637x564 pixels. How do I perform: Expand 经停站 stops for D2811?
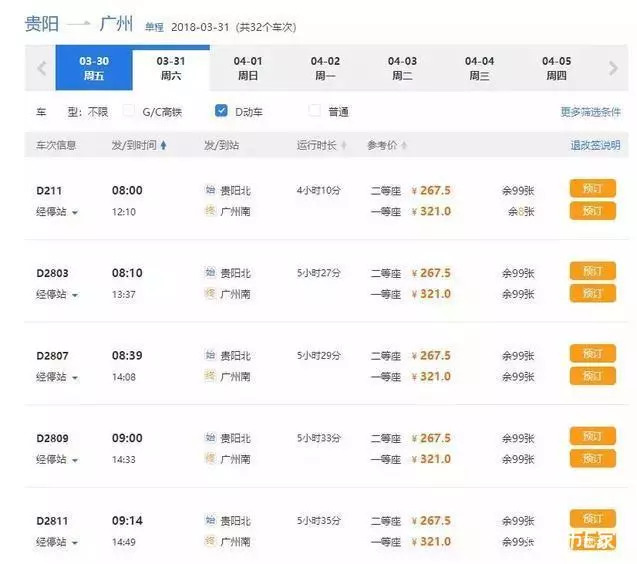[x=56, y=542]
